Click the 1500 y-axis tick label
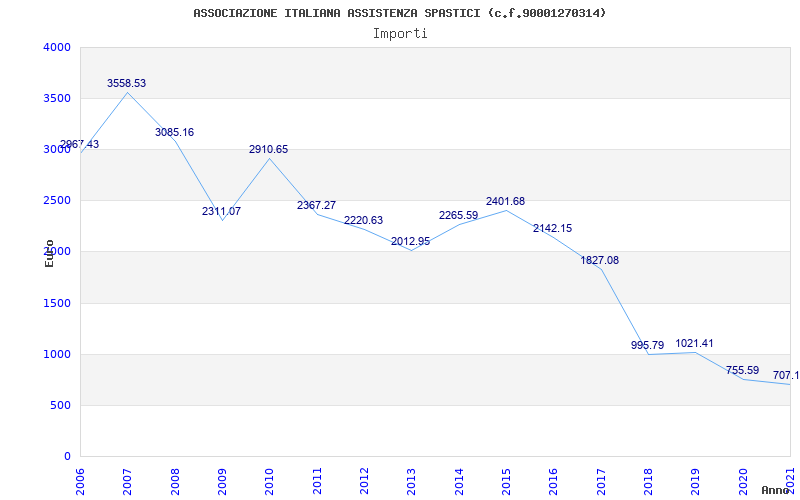The height and width of the screenshot is (500, 800). pyautogui.click(x=57, y=304)
